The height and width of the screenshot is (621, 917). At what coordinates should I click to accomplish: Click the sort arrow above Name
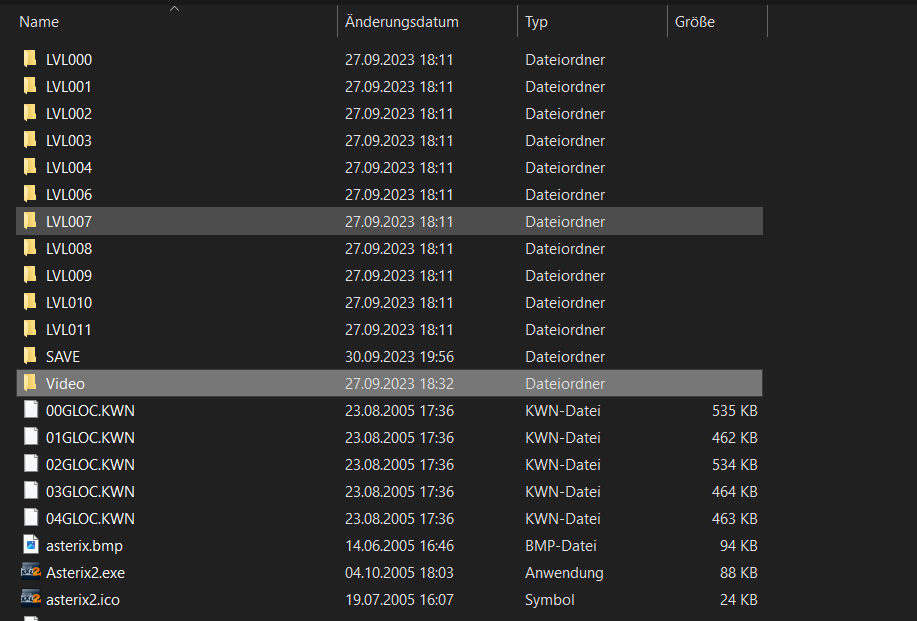coord(174,8)
